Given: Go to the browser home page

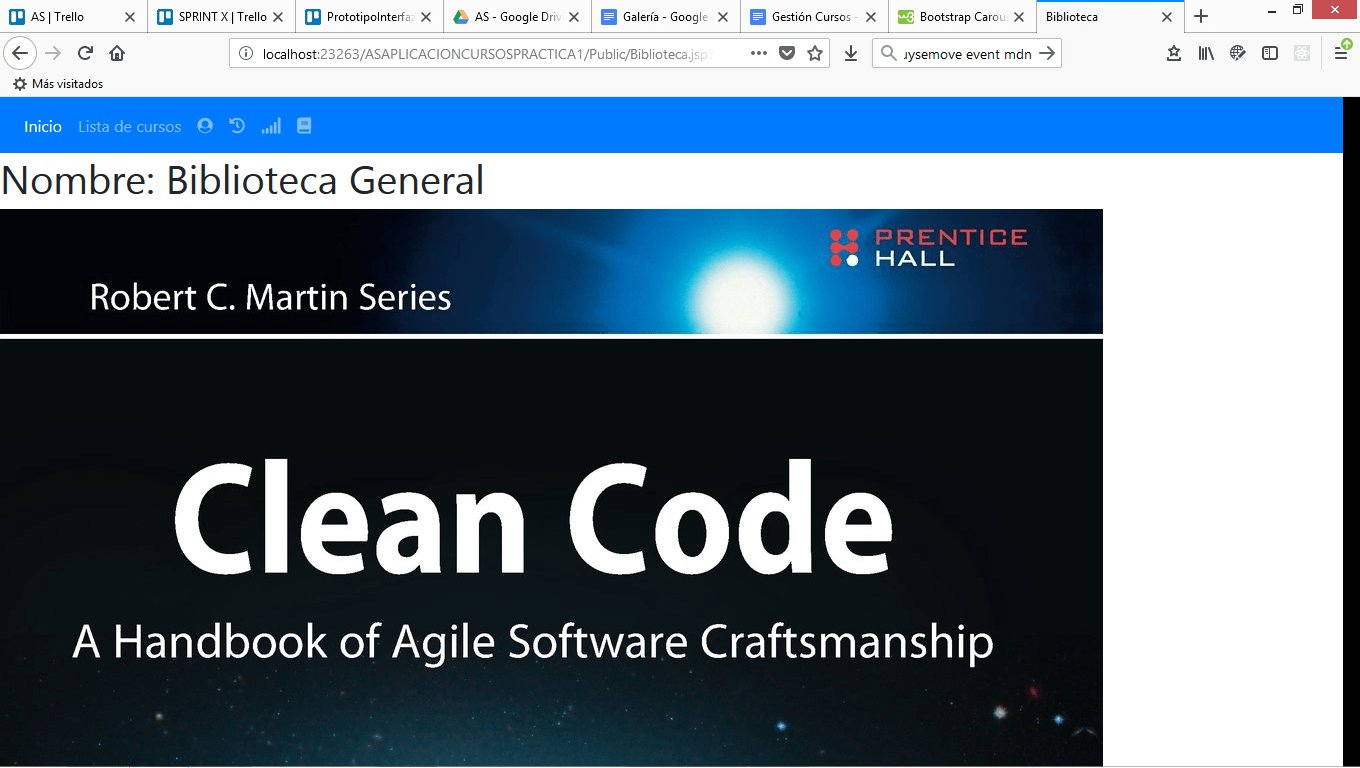Looking at the screenshot, I should tap(117, 53).
